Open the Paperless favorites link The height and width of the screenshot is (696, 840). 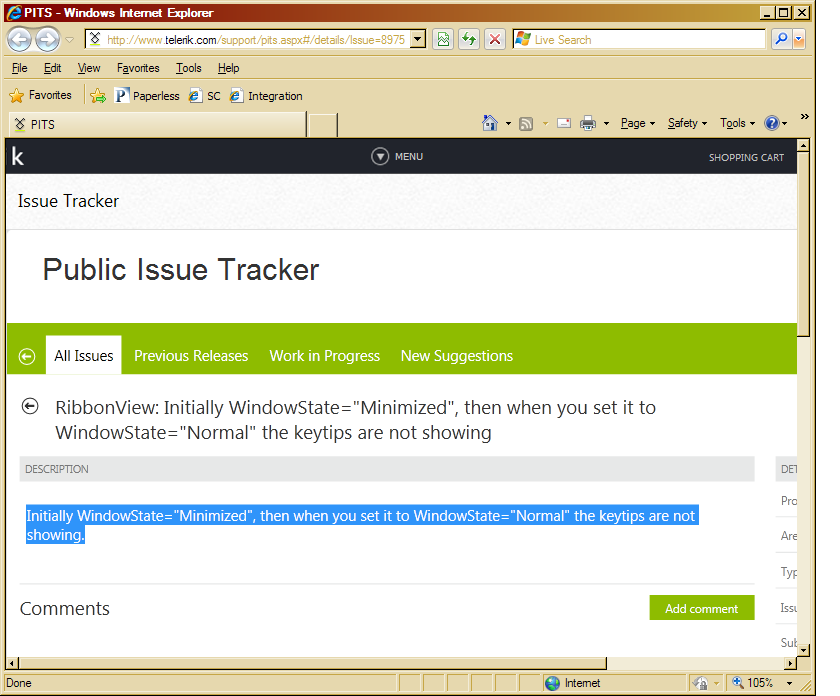pos(147,96)
